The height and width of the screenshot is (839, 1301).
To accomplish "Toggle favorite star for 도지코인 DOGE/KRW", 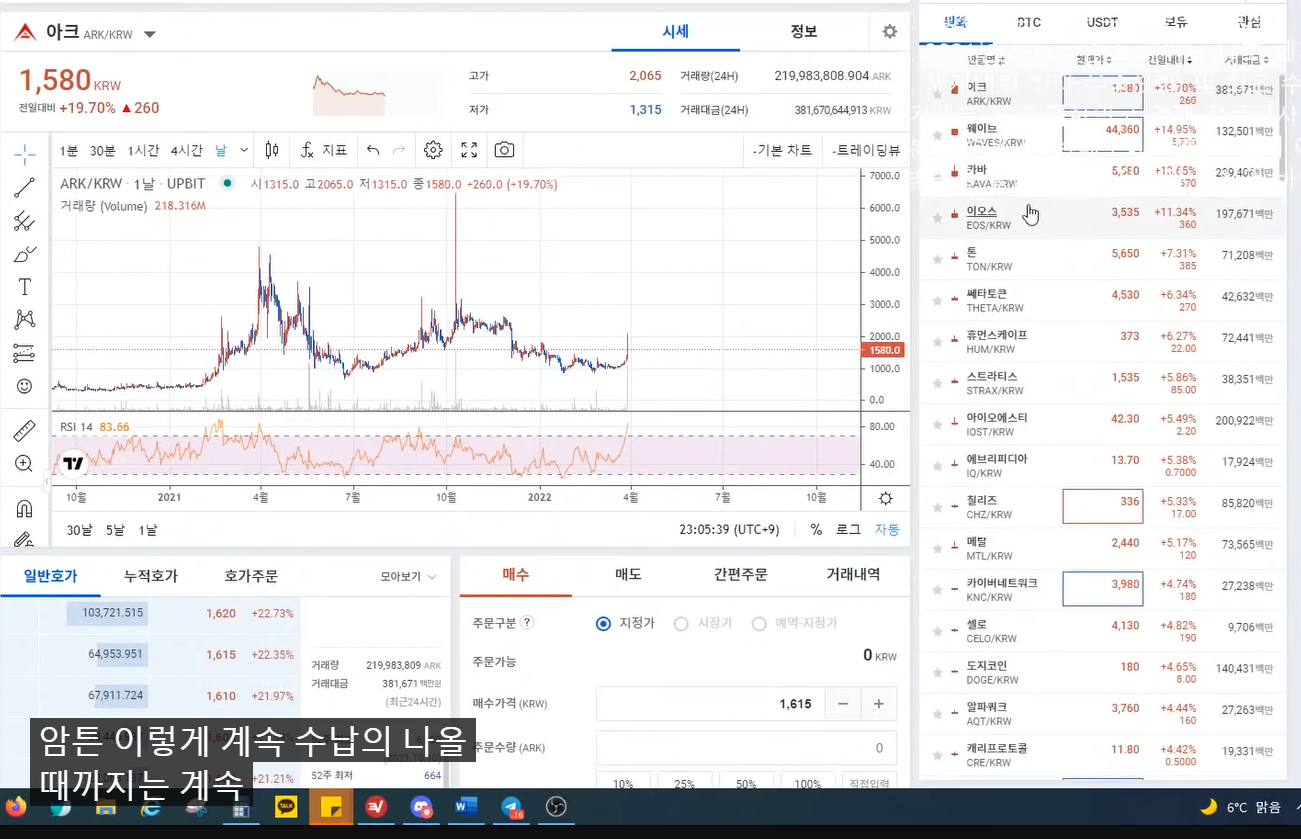I will (937, 672).
